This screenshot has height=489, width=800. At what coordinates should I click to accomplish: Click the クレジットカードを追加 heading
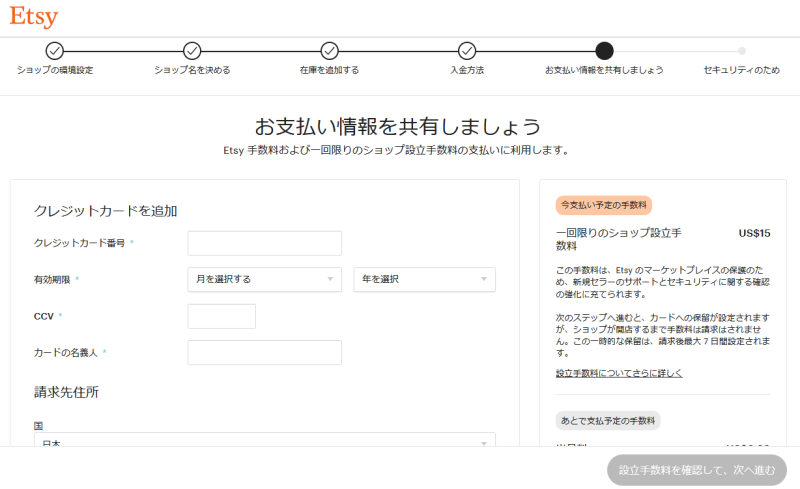pos(106,211)
